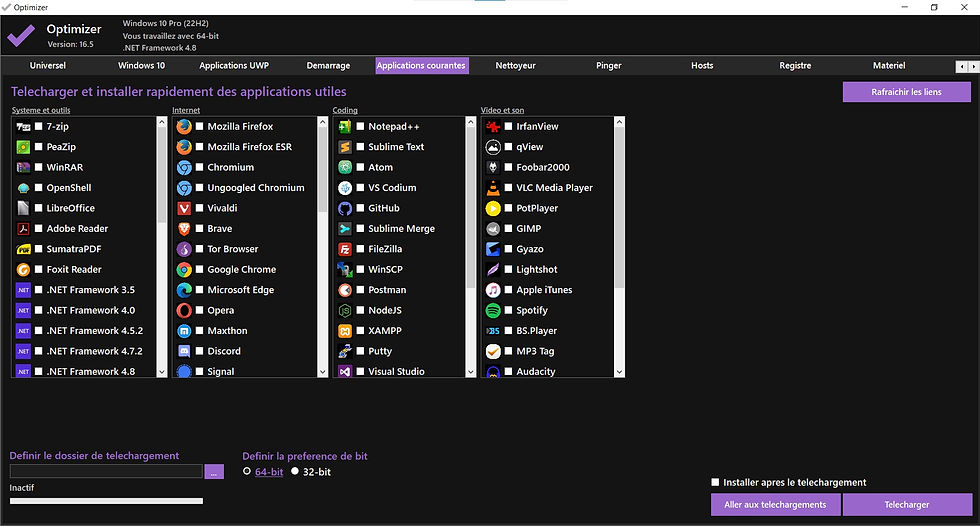Viewport: 980px width, 526px height.
Task: Select the 64-bit radio option
Action: [x=247, y=472]
